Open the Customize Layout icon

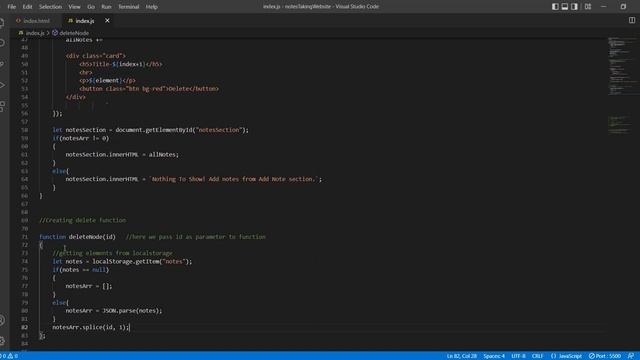(588, 7)
